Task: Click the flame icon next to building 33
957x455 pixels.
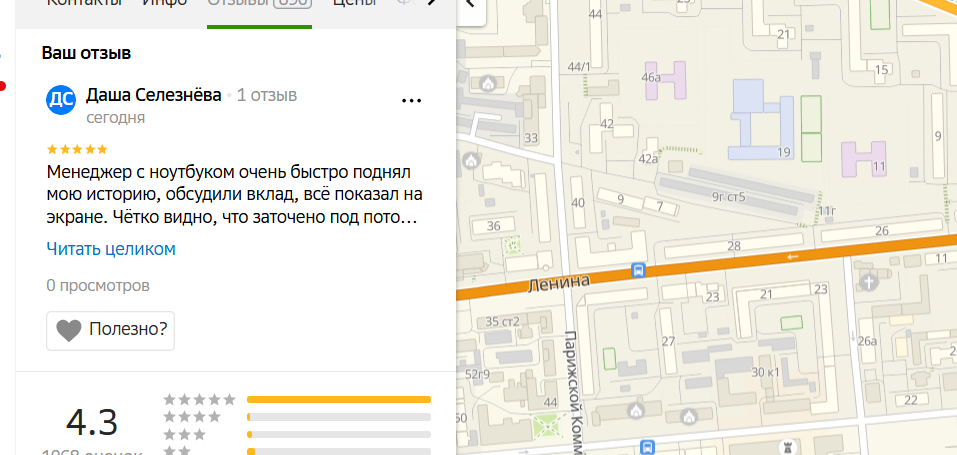Action: pyautogui.click(x=488, y=82)
